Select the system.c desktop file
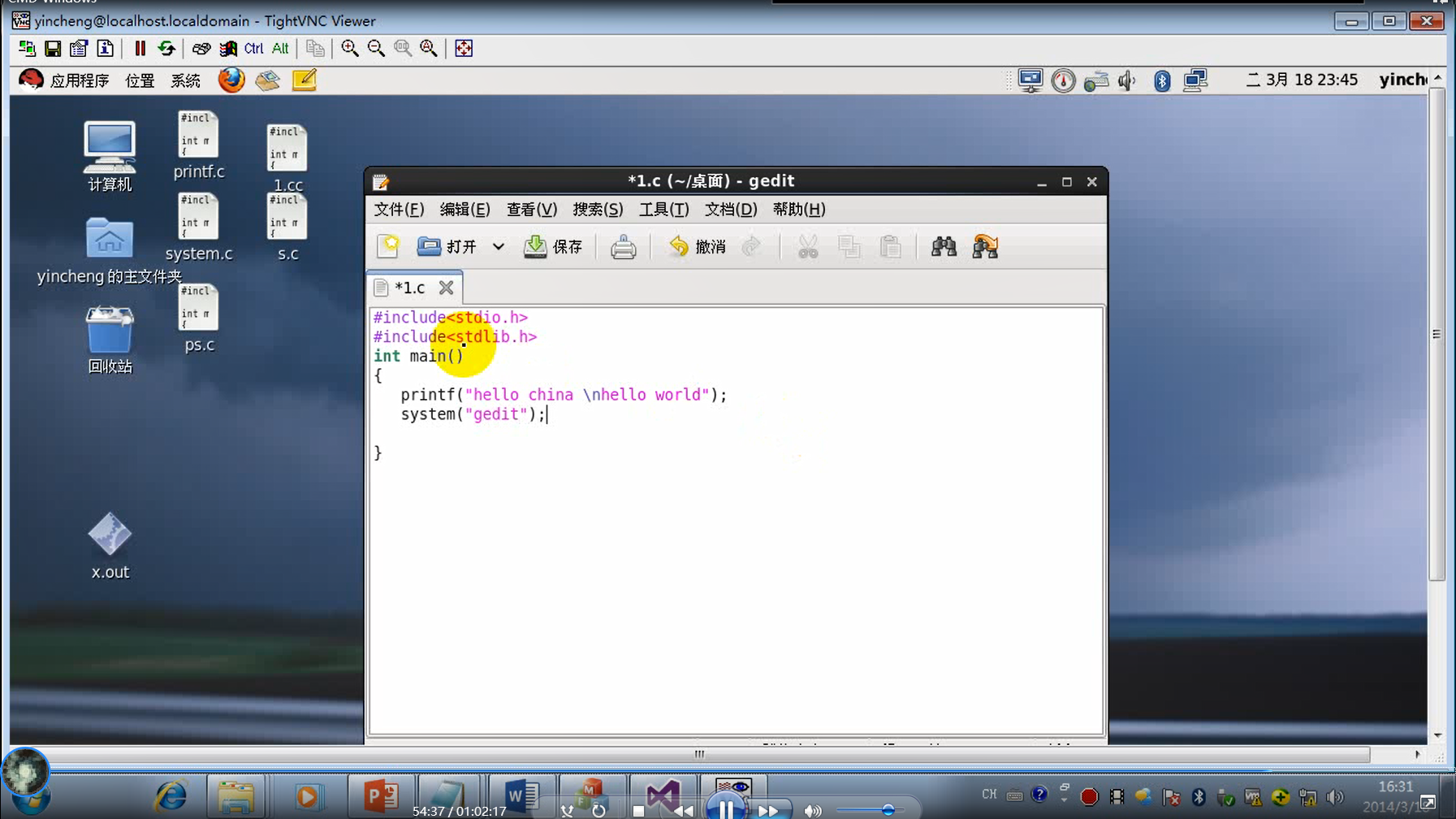Image resolution: width=1456 pixels, height=819 pixels. tap(199, 227)
